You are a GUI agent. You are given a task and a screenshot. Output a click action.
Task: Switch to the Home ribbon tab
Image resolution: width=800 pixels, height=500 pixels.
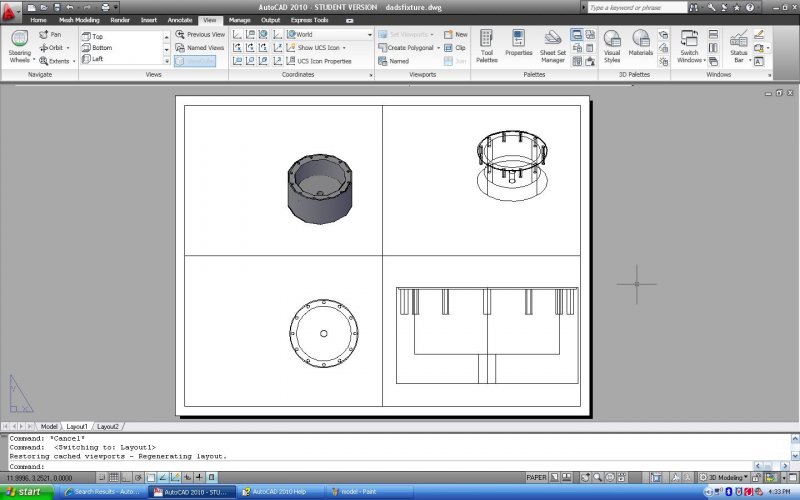point(38,19)
